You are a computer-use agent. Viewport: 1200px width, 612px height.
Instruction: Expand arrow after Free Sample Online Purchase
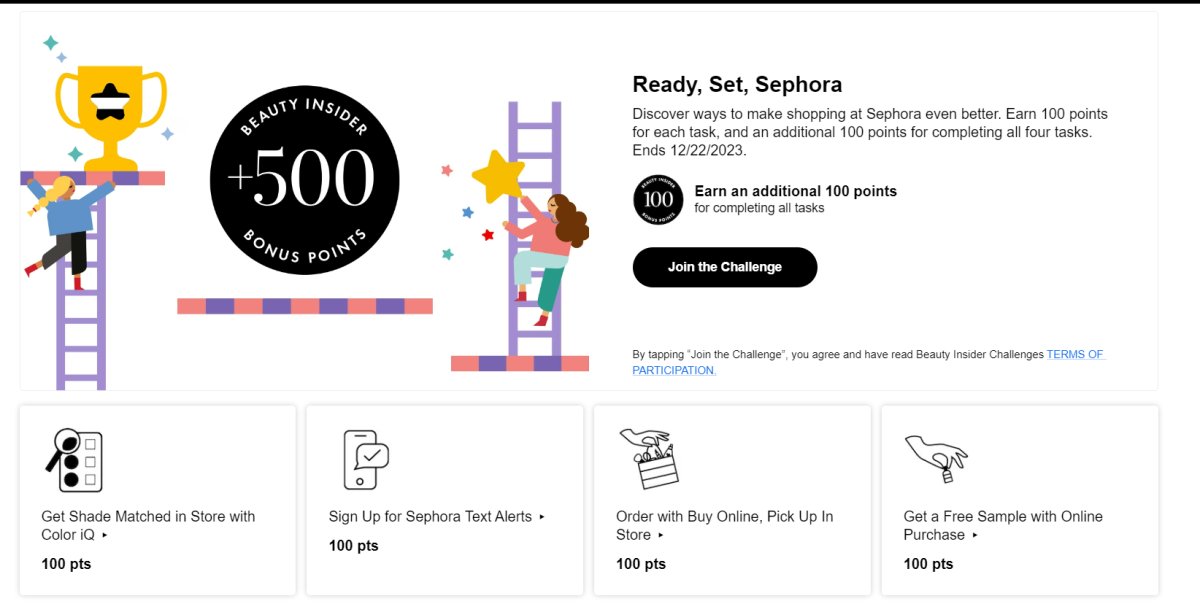[x=975, y=535]
